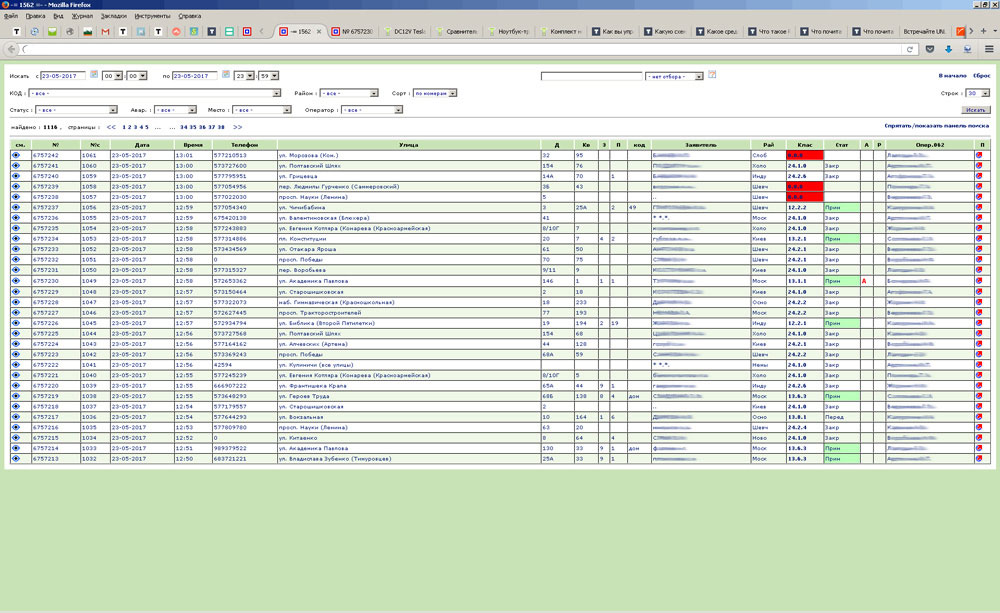View record 6757237 via its eye icon
This screenshot has width=1000, height=613.
click(17, 207)
